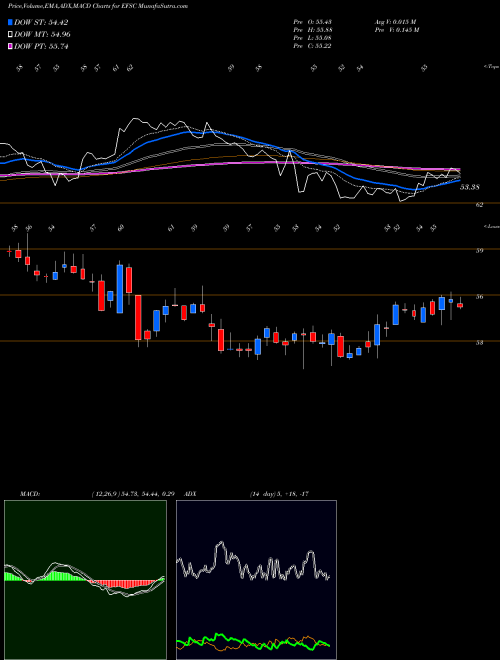Click the 'Pre L: 55.08' low value
Viewport: 500px width, 660px height.
(x=312, y=38)
